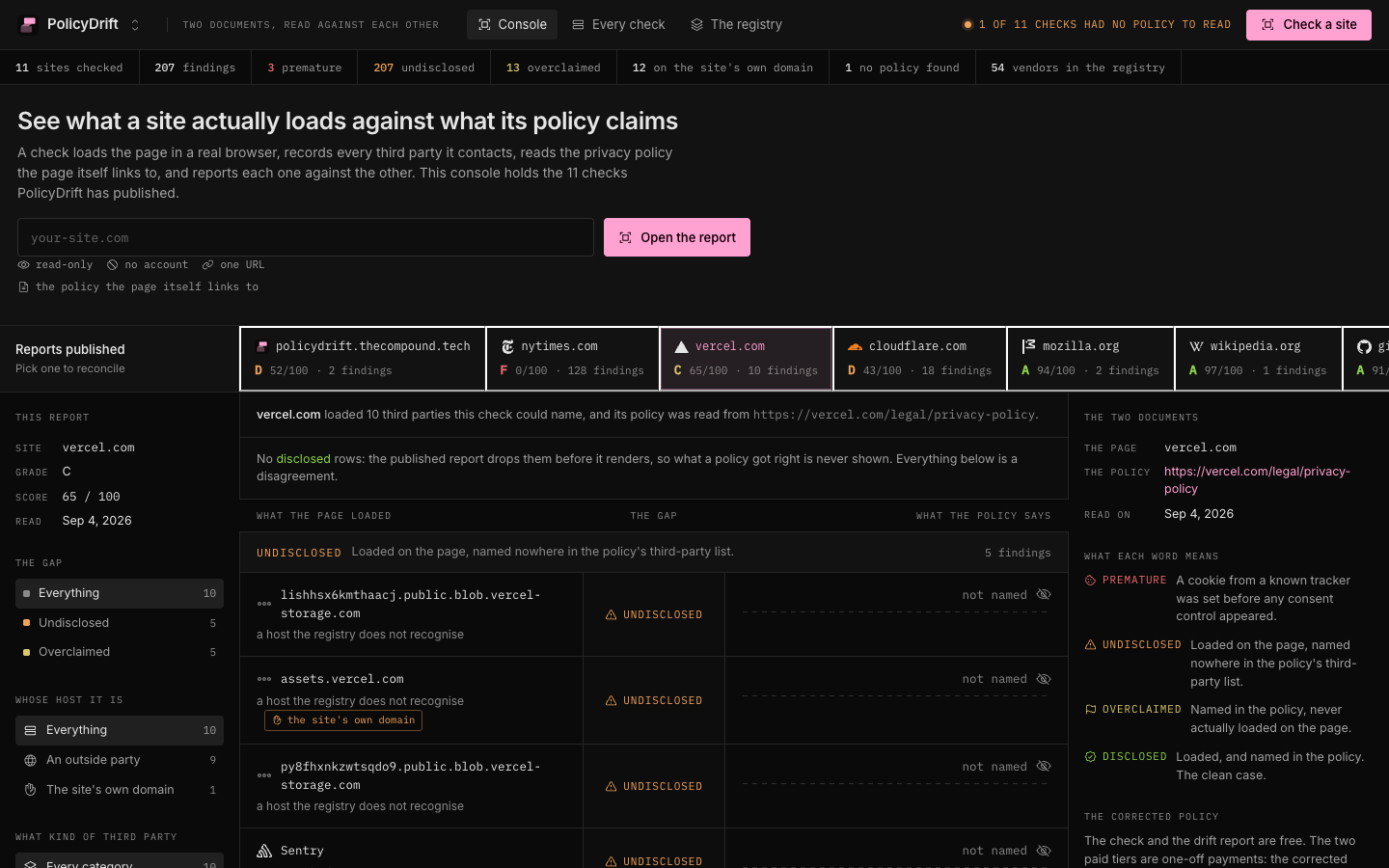Image resolution: width=1389 pixels, height=868 pixels.
Task: Click the policy document icon under the input
Action: (x=23, y=286)
